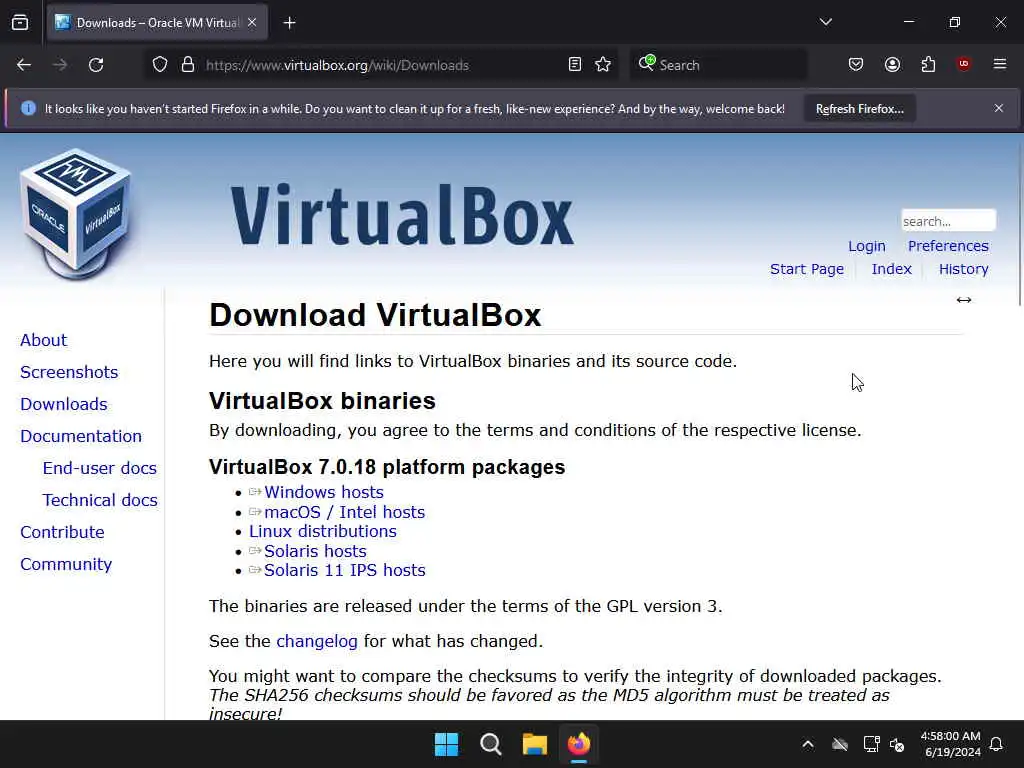Screen dimensions: 1024x768
Task: Open the Firefox application hamburger menu
Action: (x=1000, y=64)
